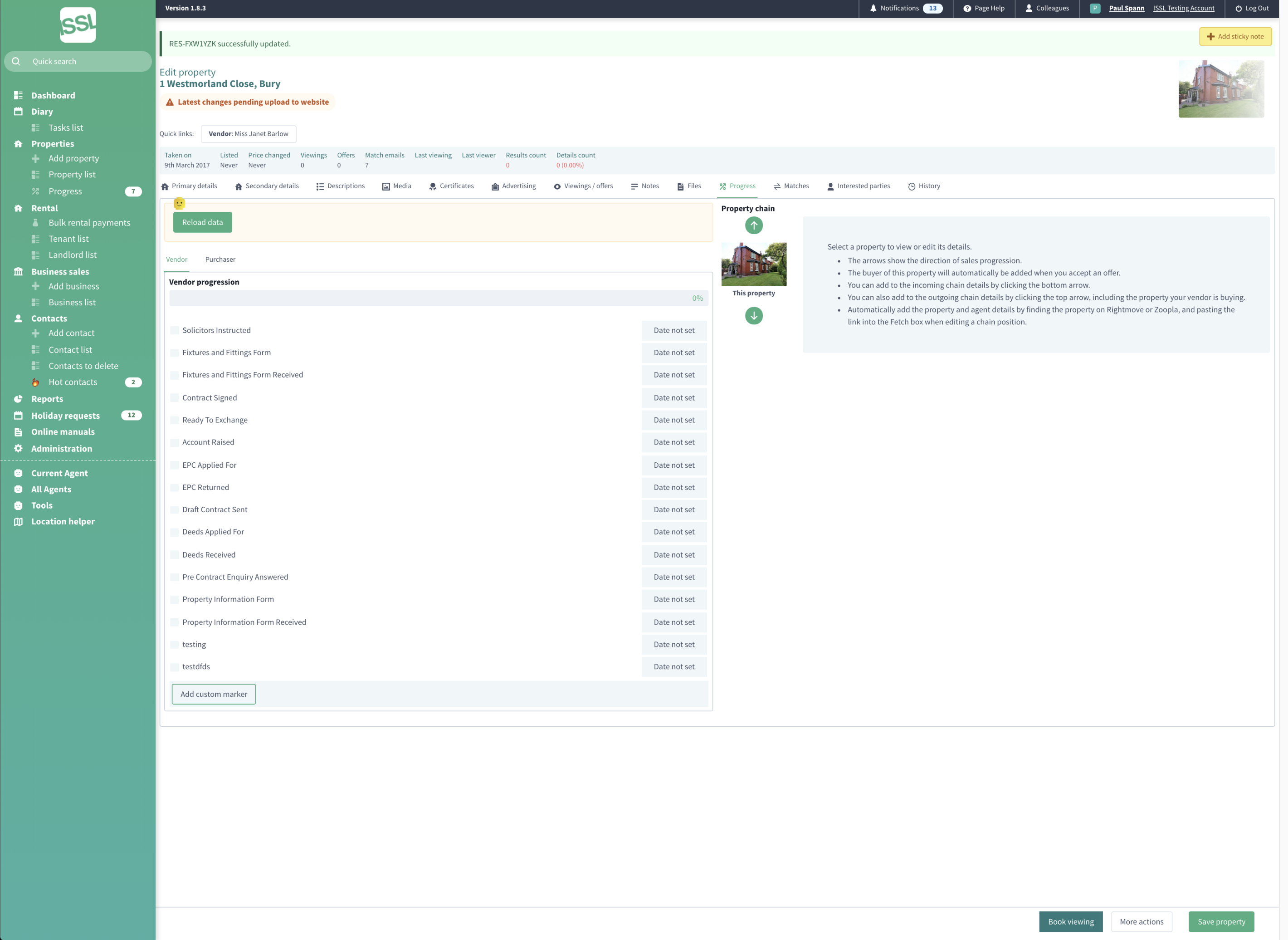Open date picker for Deeds Received
This screenshot has width=1288, height=940.
[x=673, y=555]
